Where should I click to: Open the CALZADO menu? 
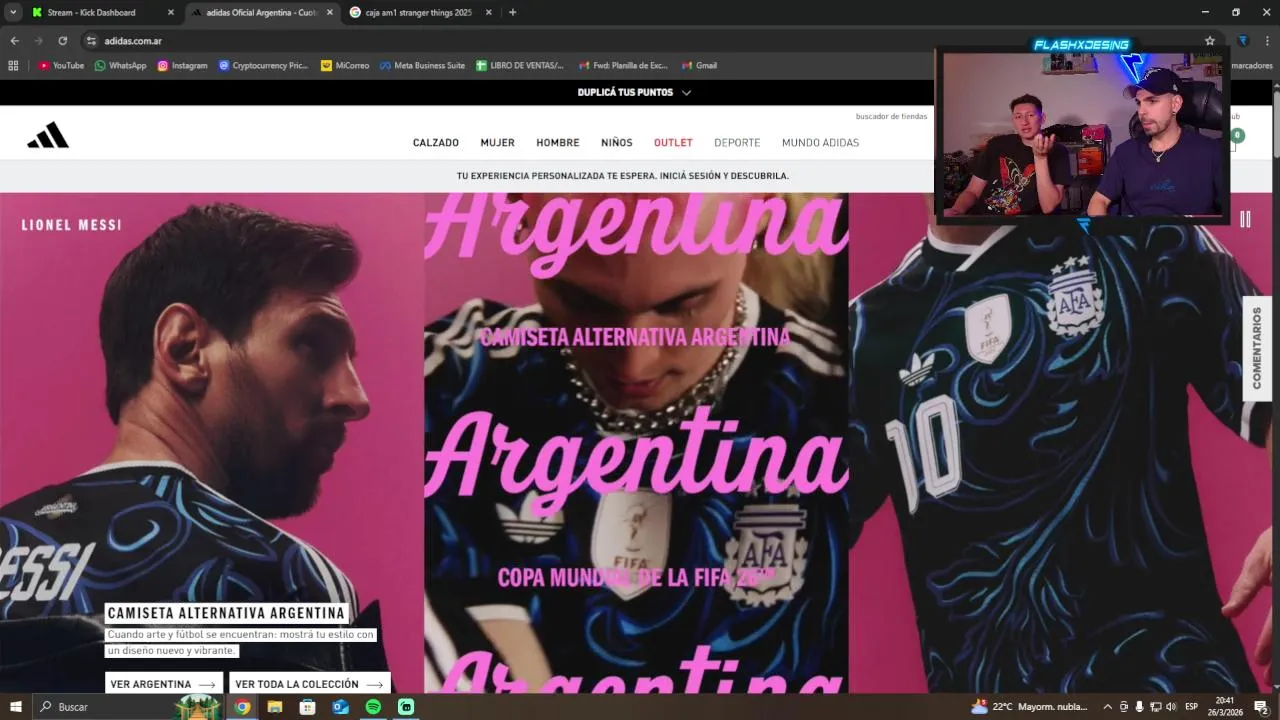tap(436, 143)
